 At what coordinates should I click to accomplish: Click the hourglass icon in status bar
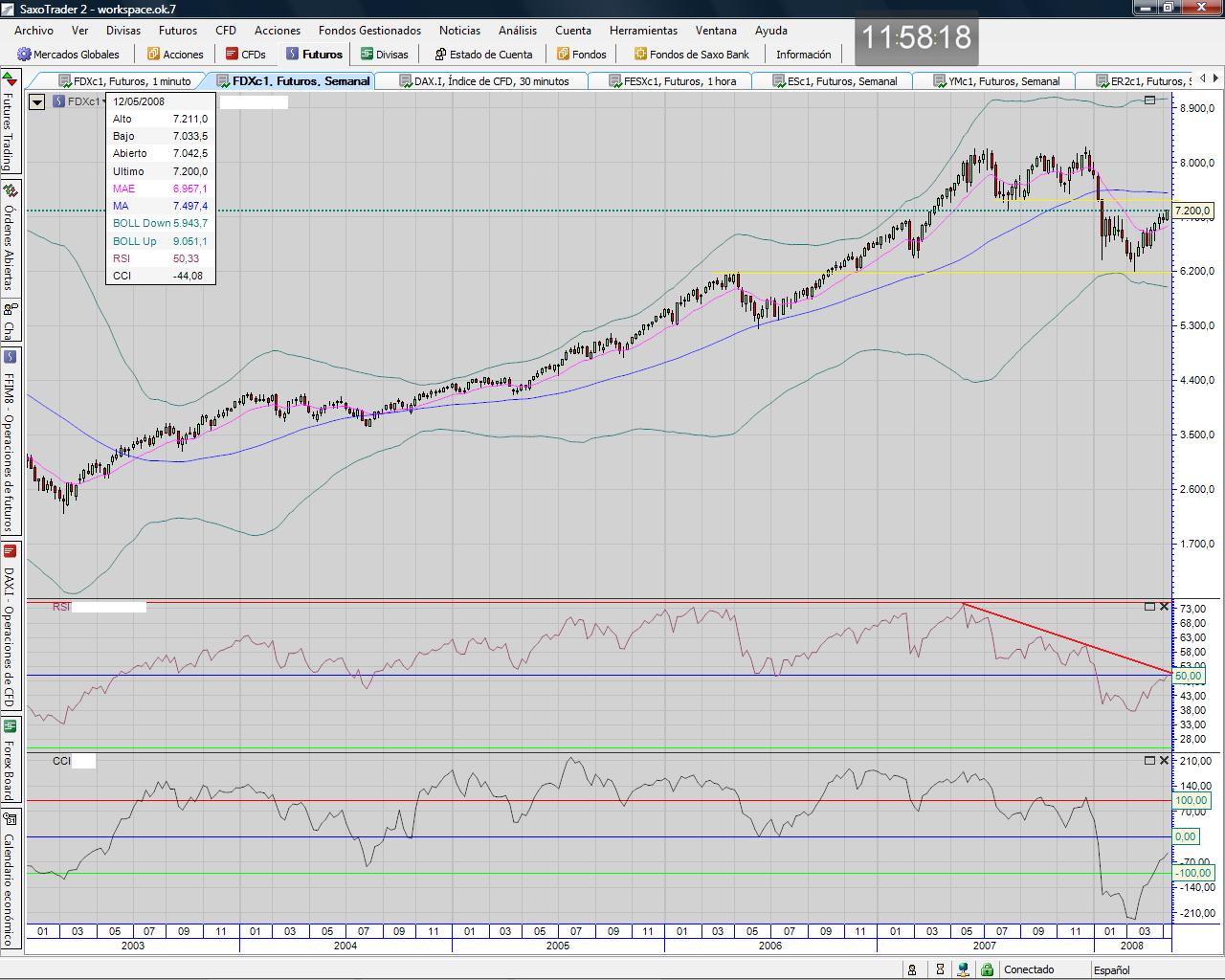938,969
